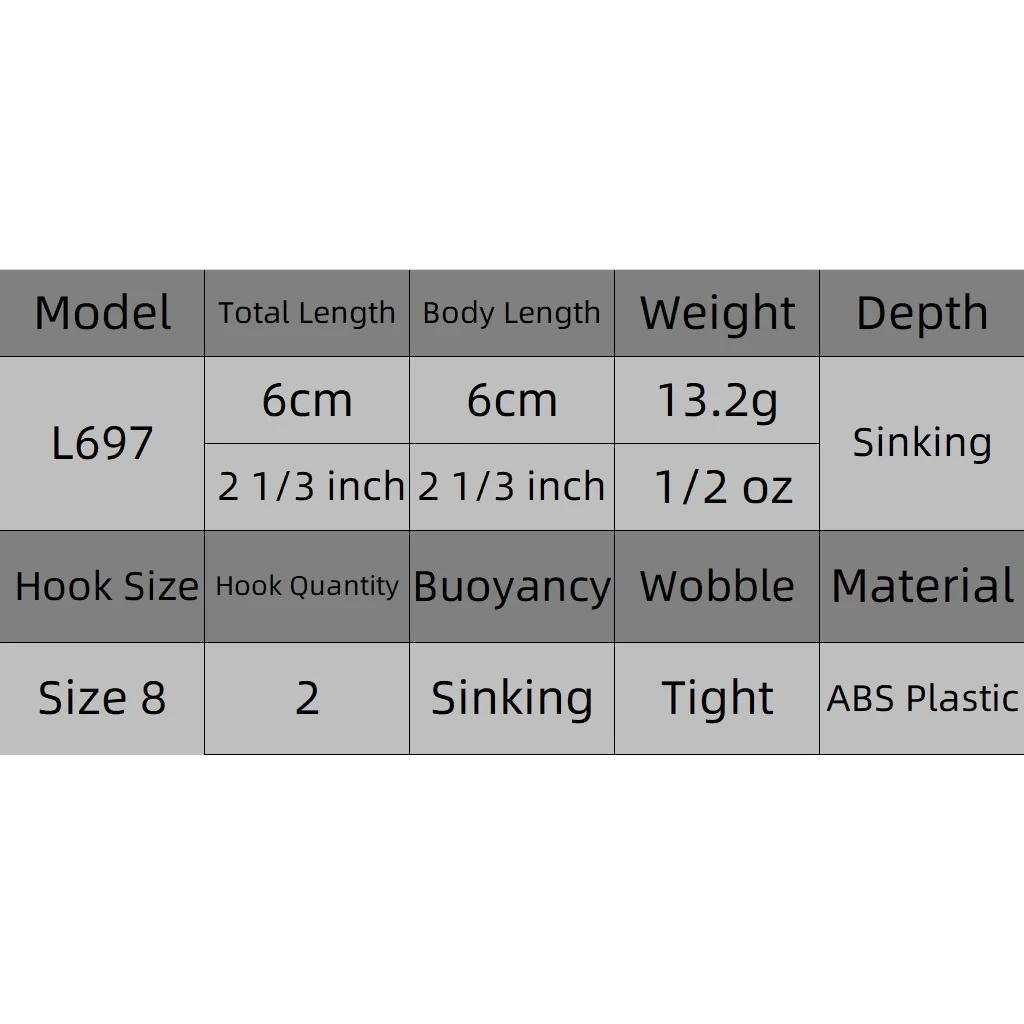
Task: Click the Wobble header cell
Action: [x=717, y=586]
